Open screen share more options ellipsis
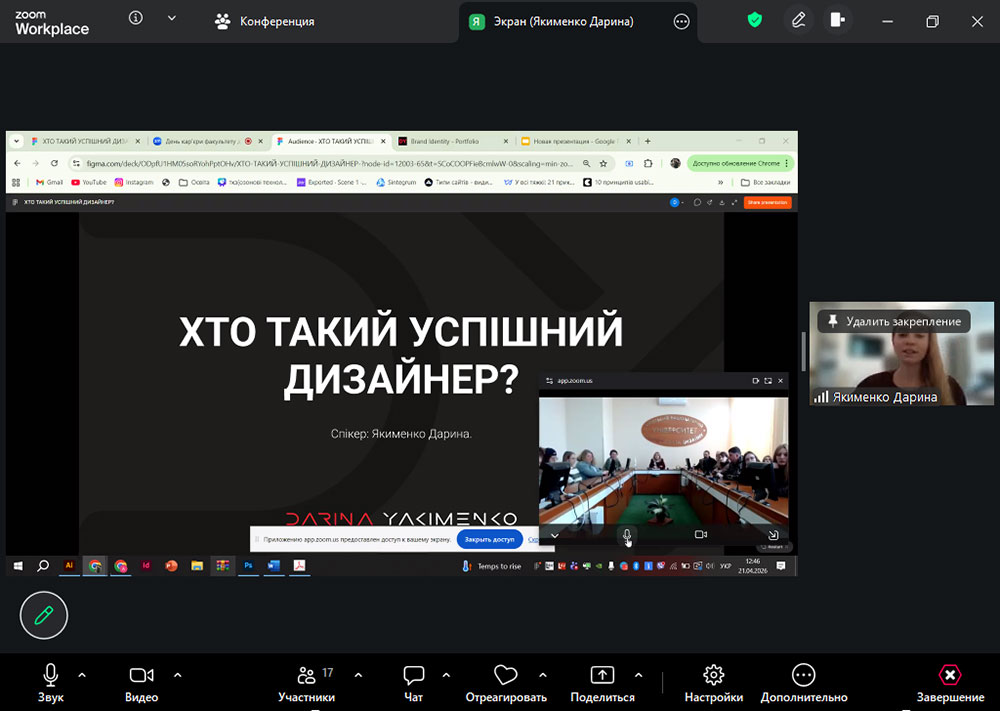1000x711 pixels. click(x=682, y=21)
